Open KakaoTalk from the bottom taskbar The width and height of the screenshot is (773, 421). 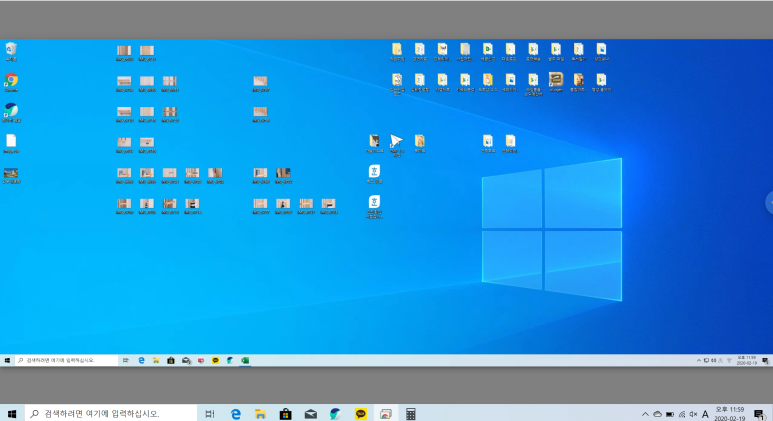click(361, 414)
